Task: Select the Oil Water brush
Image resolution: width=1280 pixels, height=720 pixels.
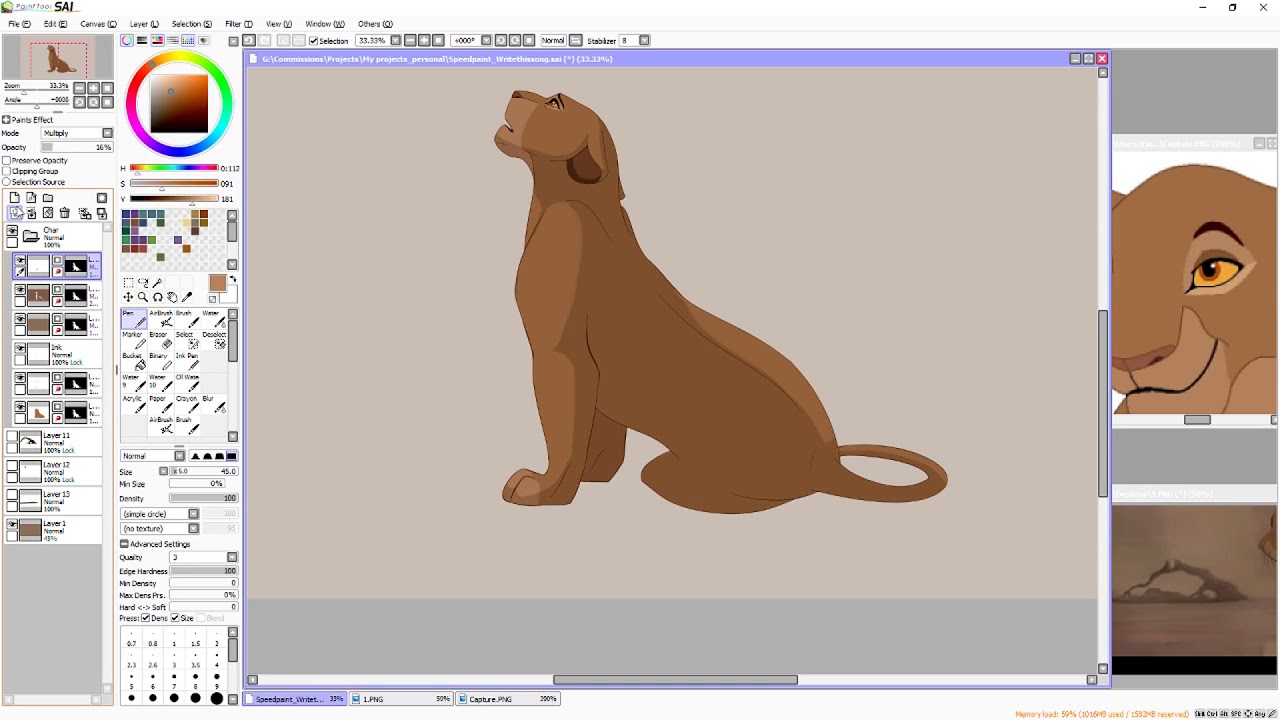Action: coord(187,382)
